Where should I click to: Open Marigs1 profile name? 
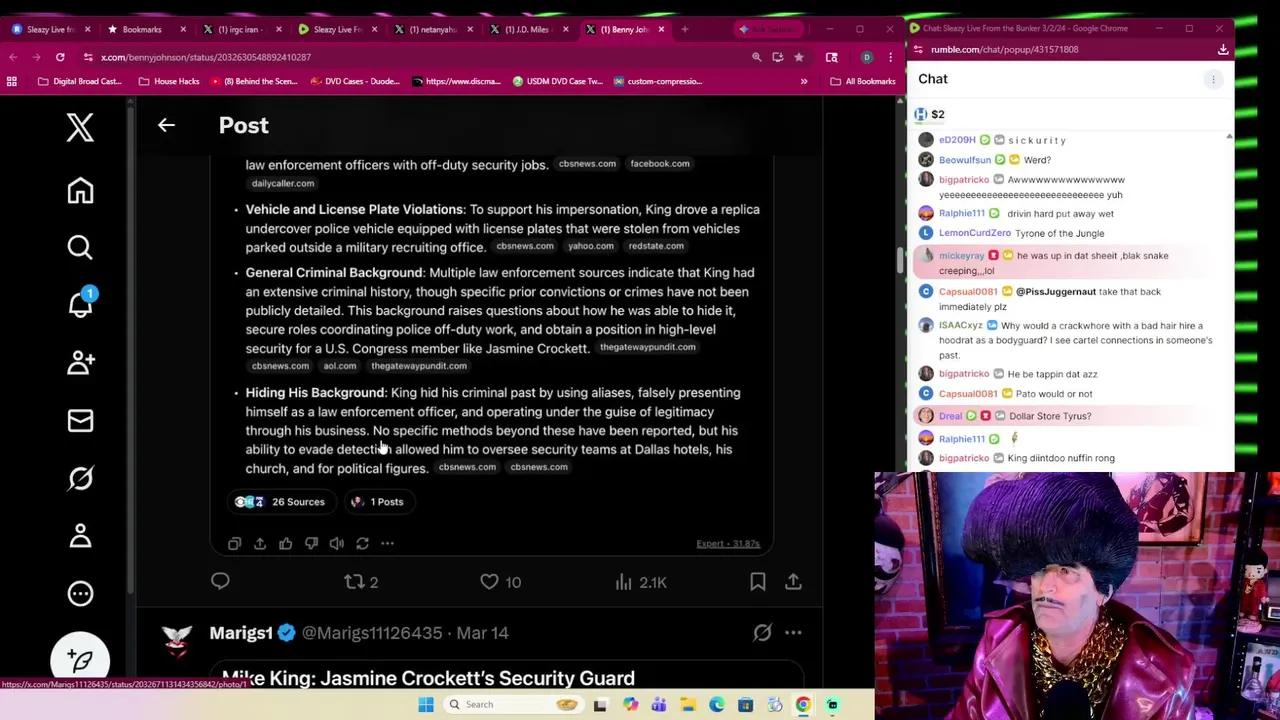click(x=241, y=633)
